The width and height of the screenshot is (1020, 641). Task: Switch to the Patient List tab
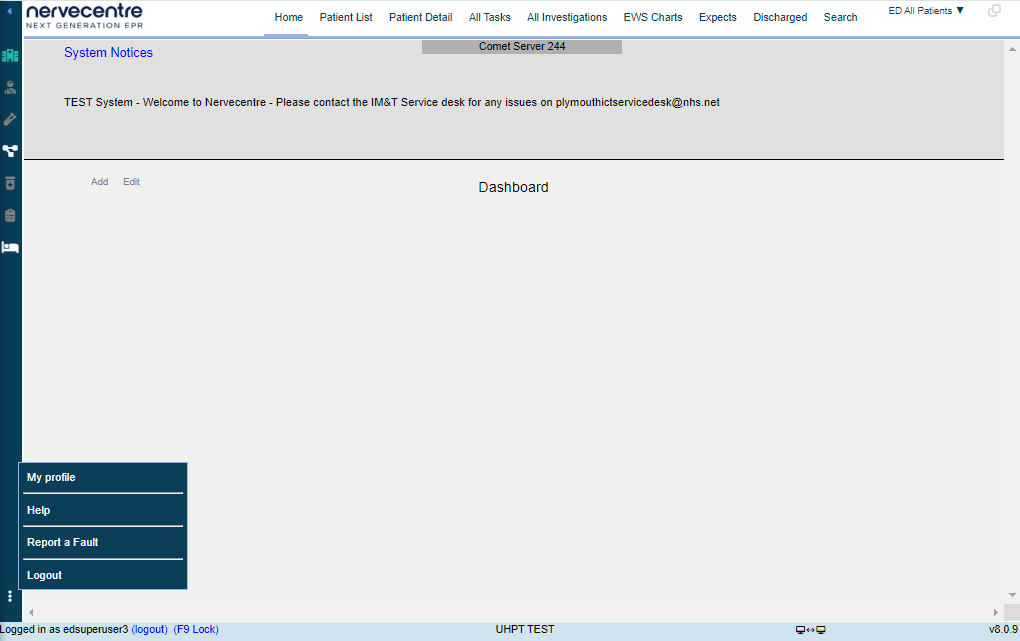345,18
